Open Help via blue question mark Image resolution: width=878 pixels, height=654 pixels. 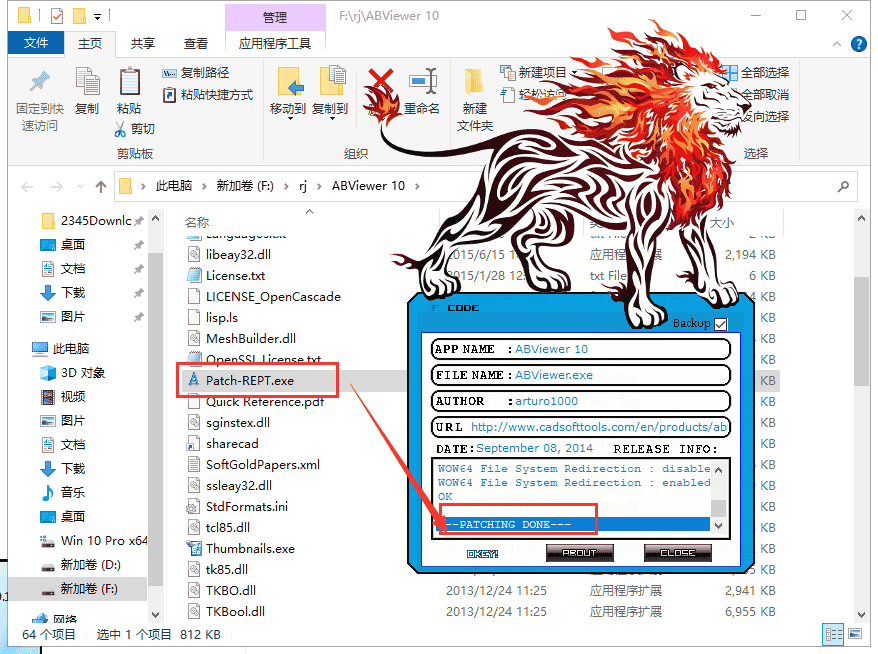point(858,44)
